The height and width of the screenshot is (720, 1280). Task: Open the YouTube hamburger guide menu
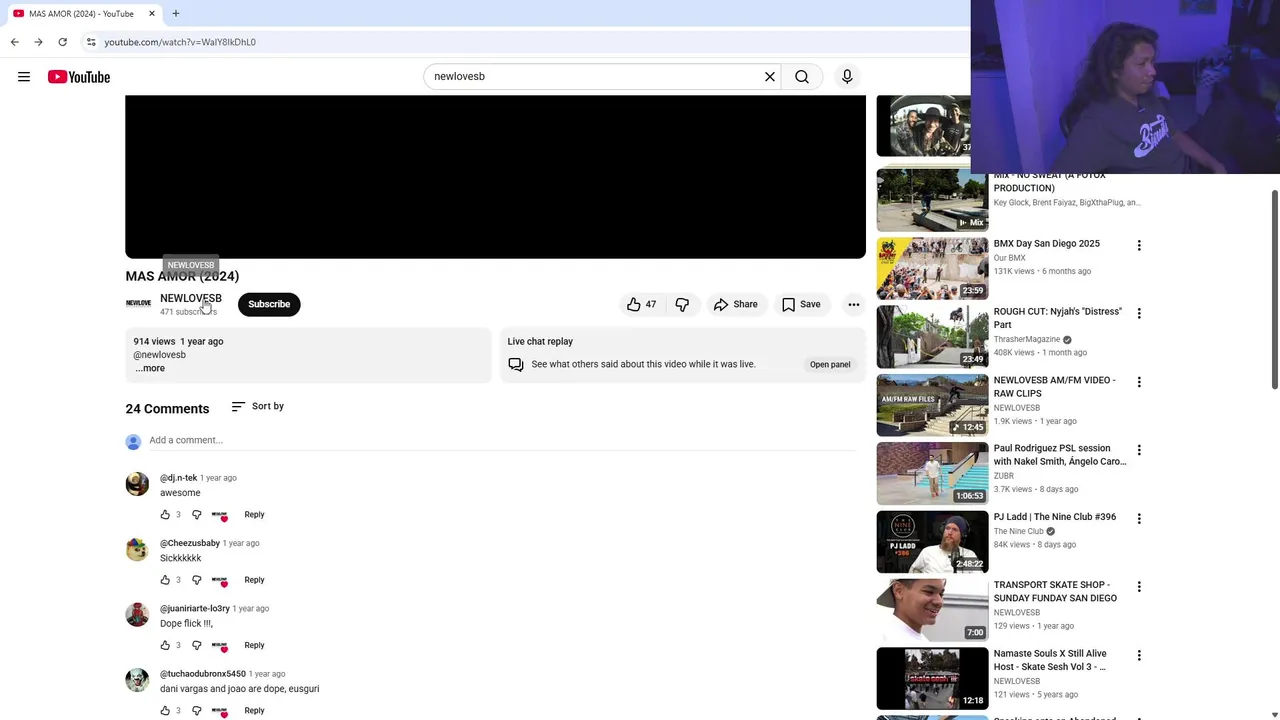(24, 77)
